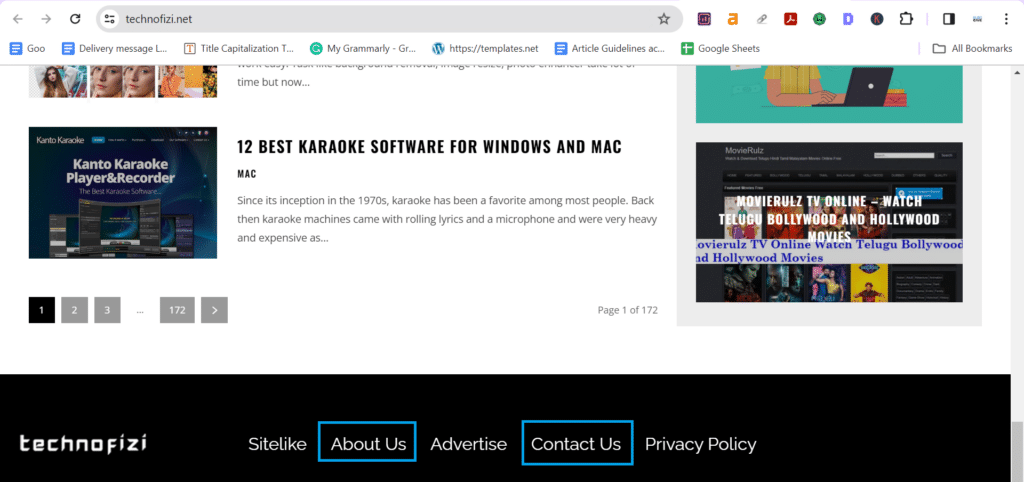This screenshot has height=482, width=1024.
Task: Open the orange letter 'a' extension
Action: point(733,19)
